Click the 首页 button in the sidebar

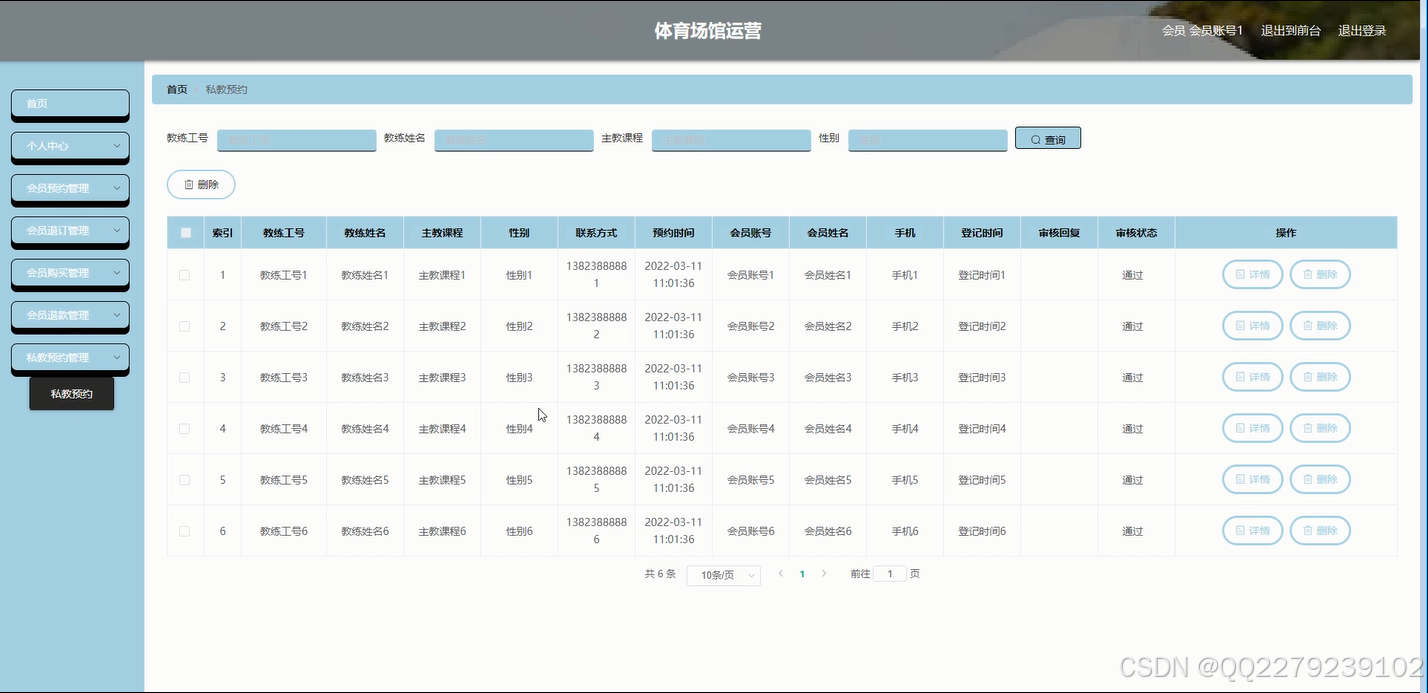coord(70,104)
